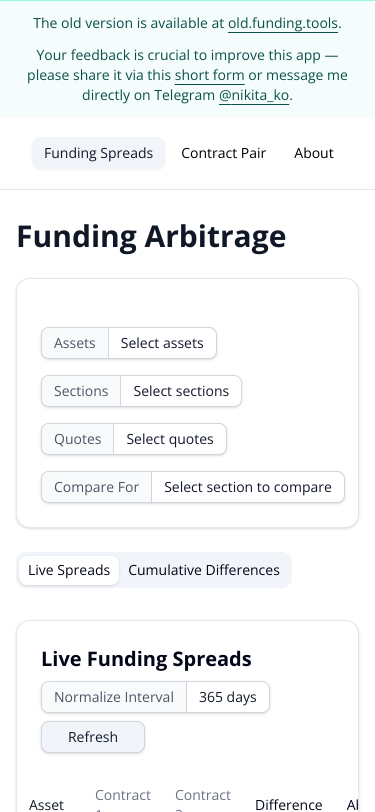Switch to Funding Spreads nav tab
375x812 pixels.
point(98,153)
